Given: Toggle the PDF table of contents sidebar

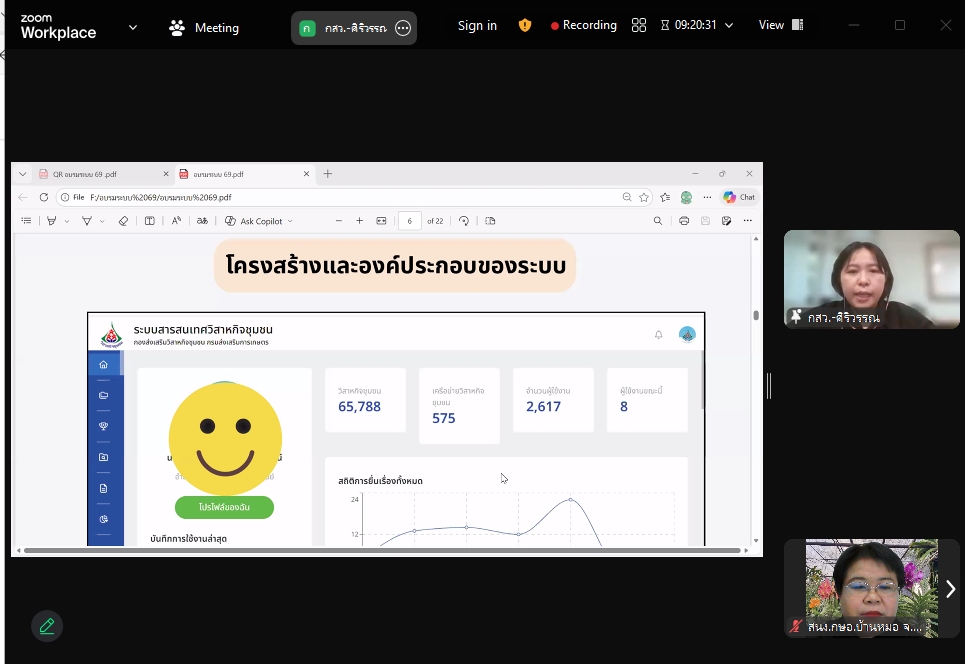Looking at the screenshot, I should (x=27, y=221).
